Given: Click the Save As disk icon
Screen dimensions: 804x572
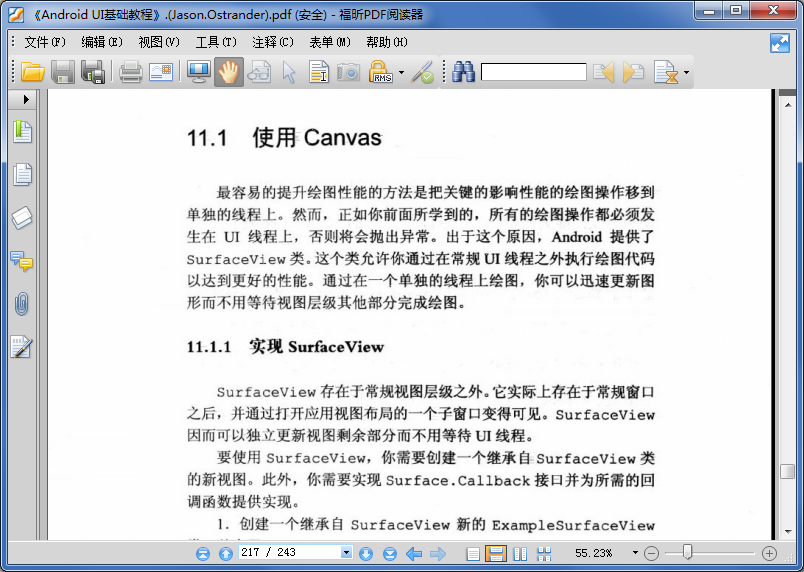Looking at the screenshot, I should [x=93, y=72].
